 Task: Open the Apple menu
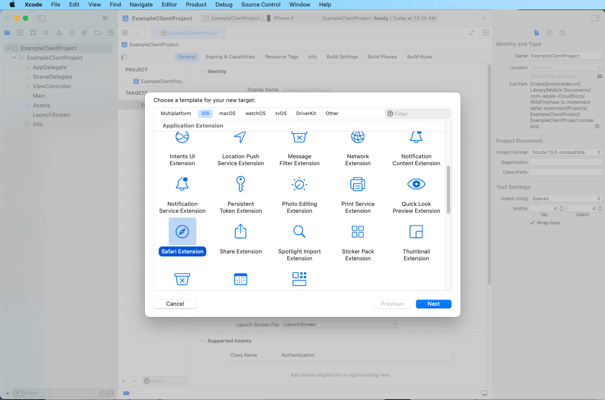pos(12,5)
